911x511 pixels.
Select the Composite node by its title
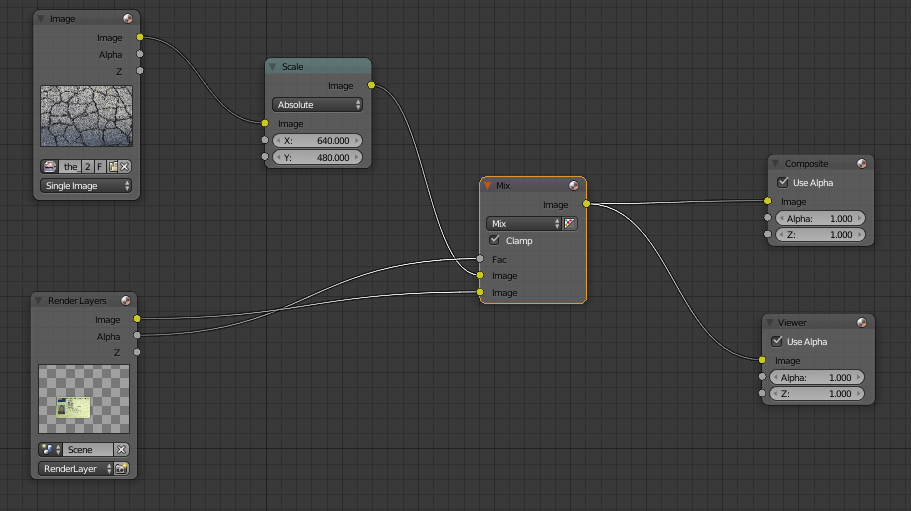[806, 164]
